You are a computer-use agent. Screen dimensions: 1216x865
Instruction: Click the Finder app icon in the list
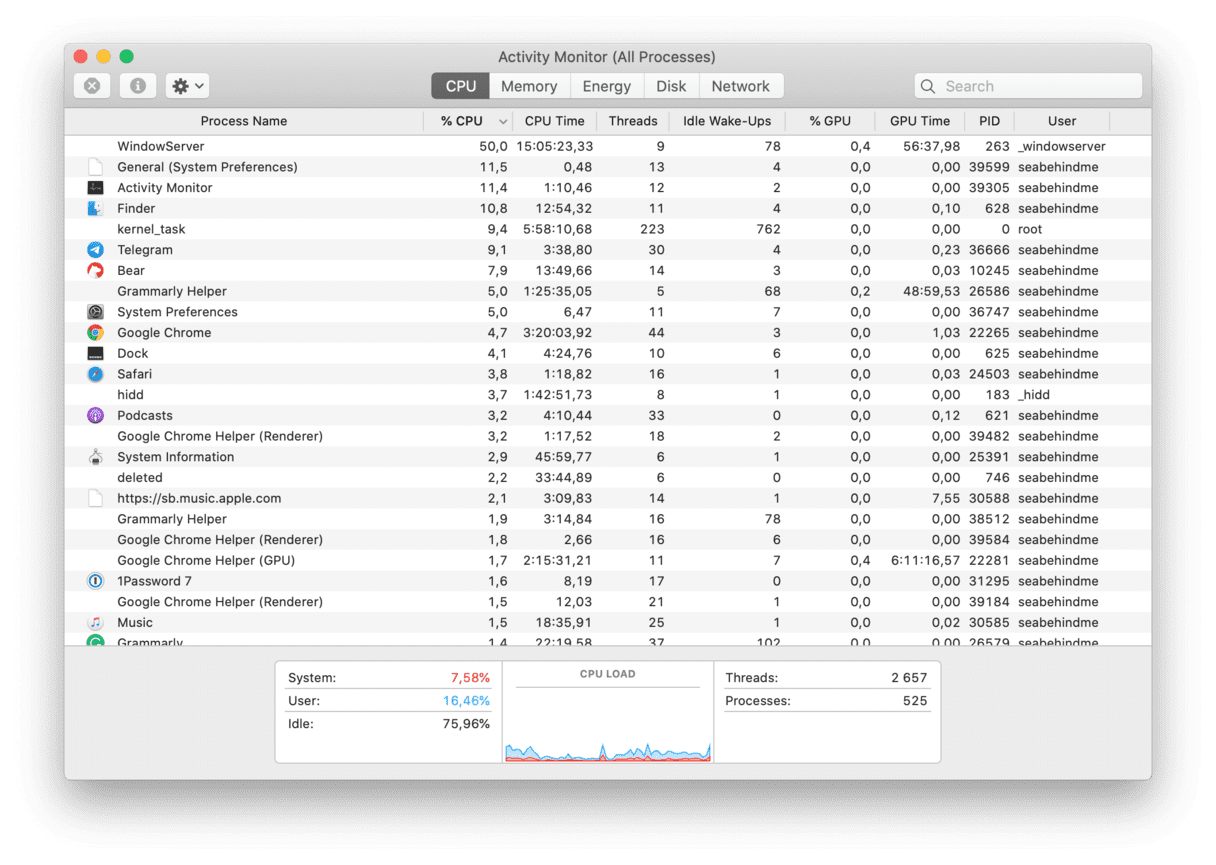tap(95, 208)
